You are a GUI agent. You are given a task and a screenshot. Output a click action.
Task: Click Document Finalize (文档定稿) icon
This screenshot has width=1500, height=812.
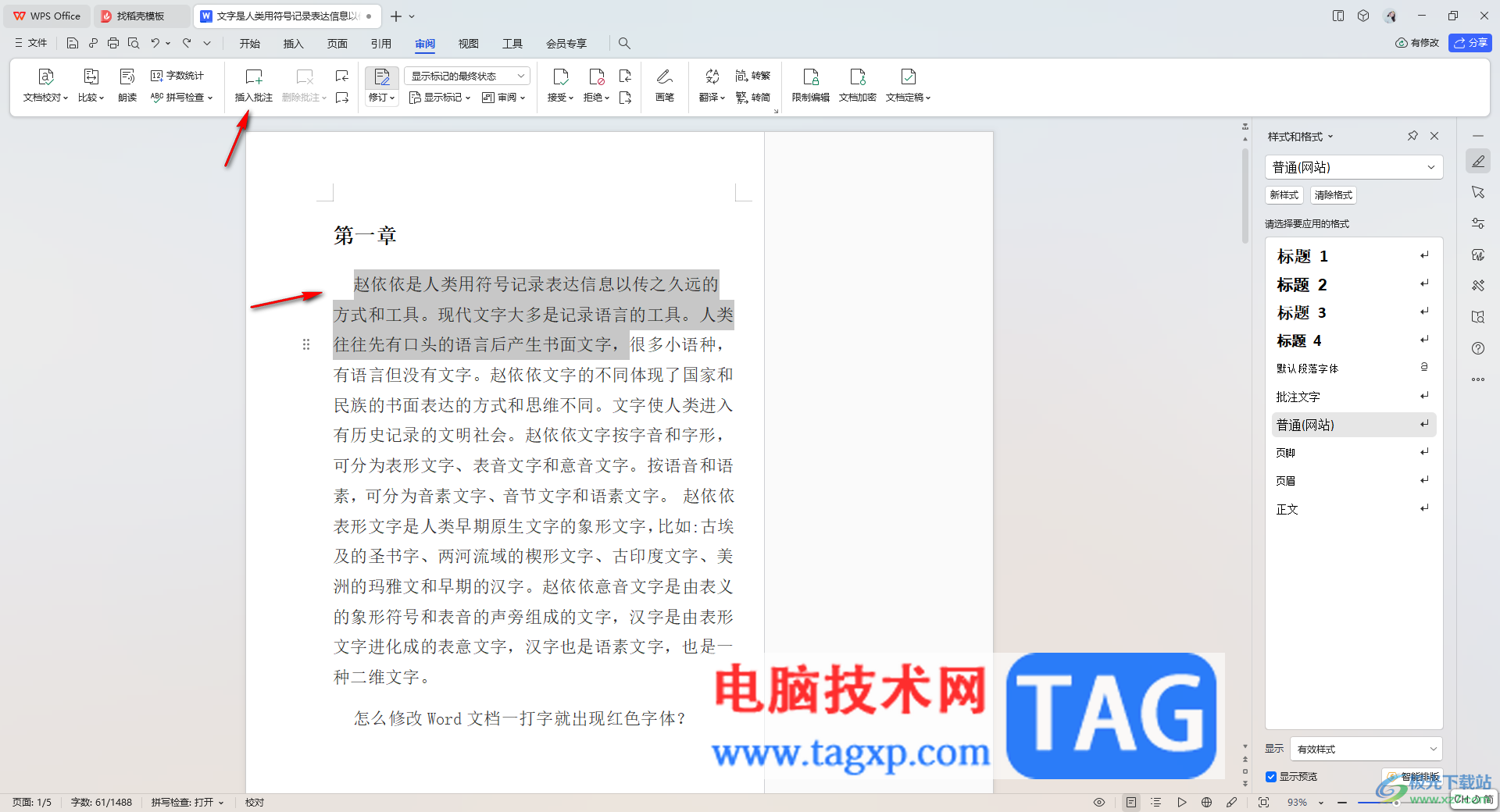[908, 77]
